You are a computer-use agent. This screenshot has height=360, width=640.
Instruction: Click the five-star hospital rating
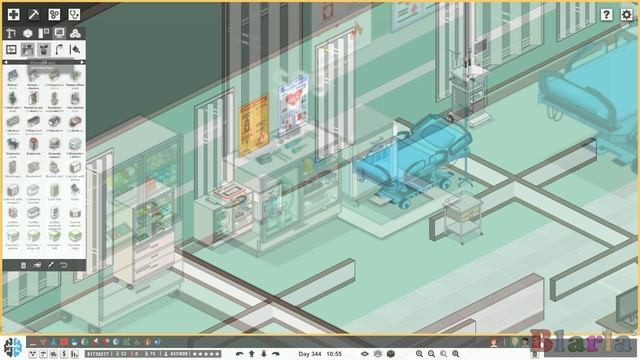206,354
